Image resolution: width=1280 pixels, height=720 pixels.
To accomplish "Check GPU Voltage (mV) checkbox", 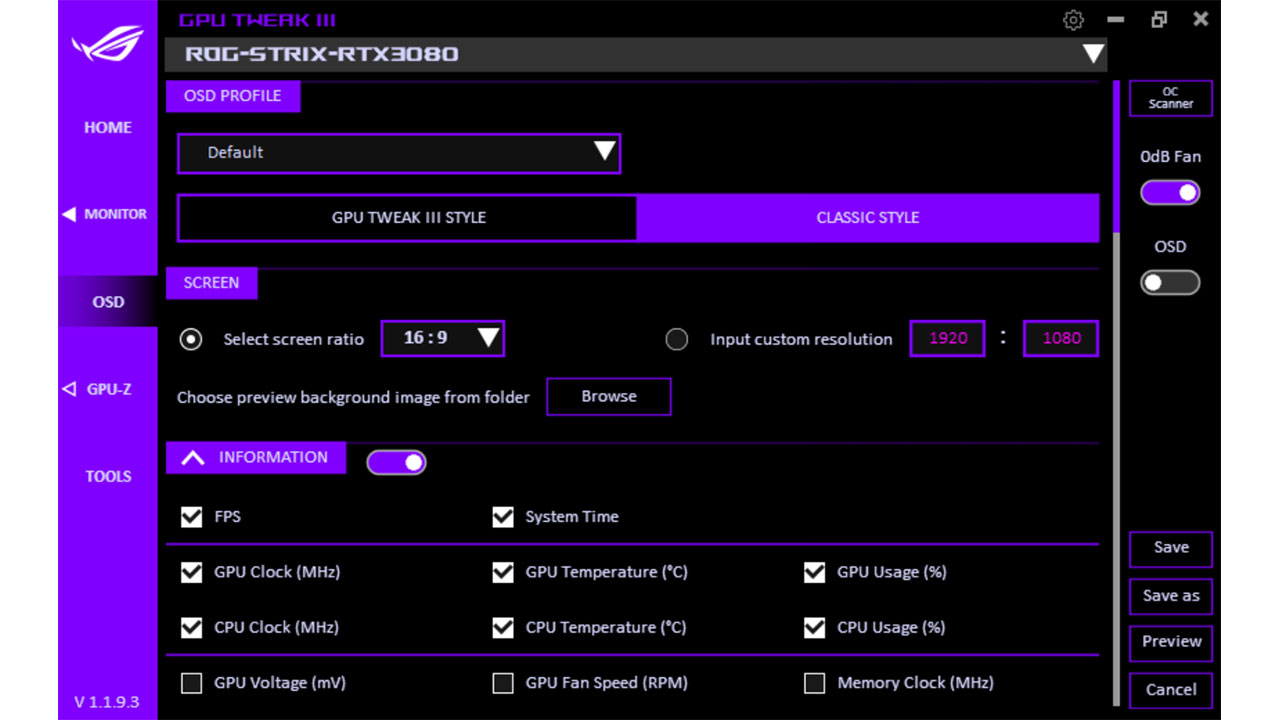I will (x=191, y=683).
